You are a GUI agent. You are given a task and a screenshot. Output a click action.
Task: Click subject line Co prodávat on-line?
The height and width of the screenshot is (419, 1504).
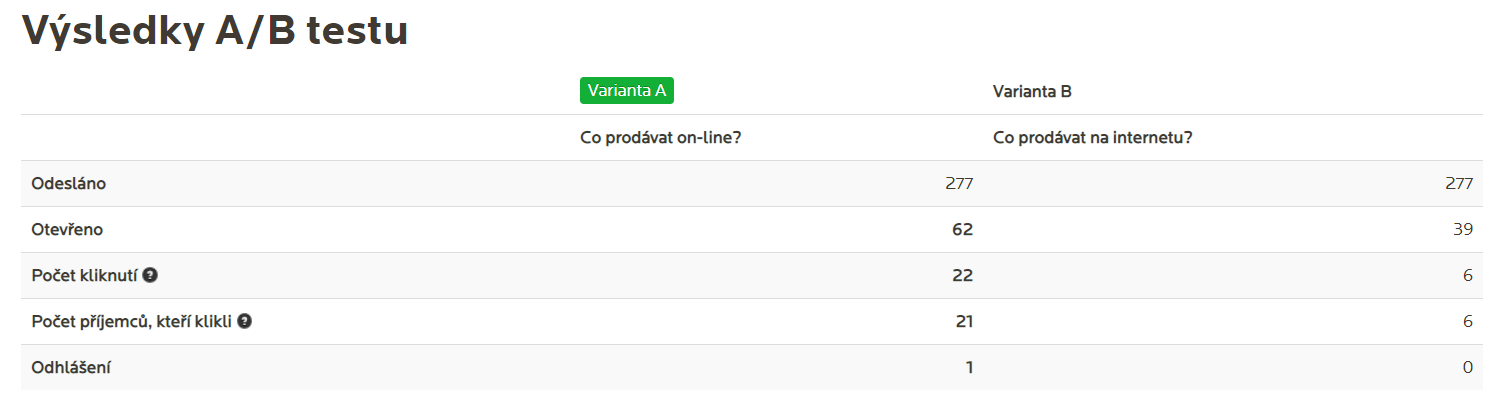tap(660, 138)
